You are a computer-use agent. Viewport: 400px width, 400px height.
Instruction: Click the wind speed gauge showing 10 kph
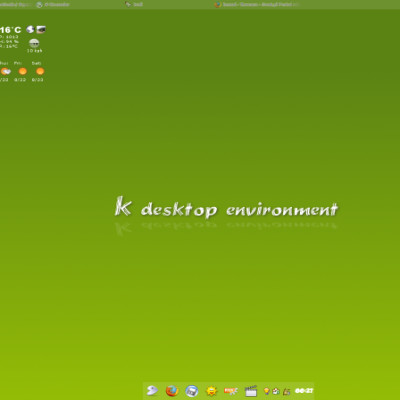[34, 43]
